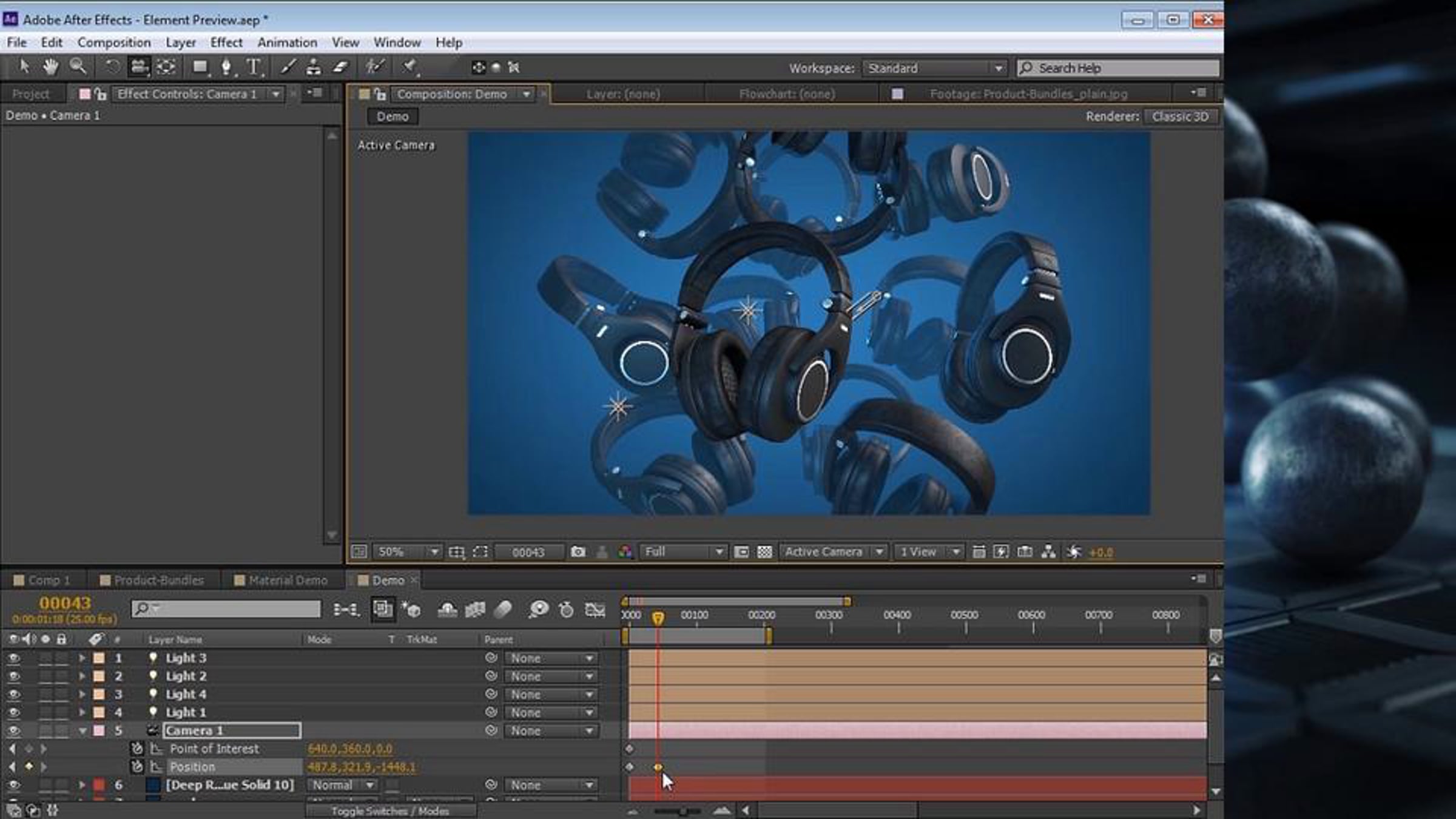Select the Pen tool

pyautogui.click(x=226, y=67)
